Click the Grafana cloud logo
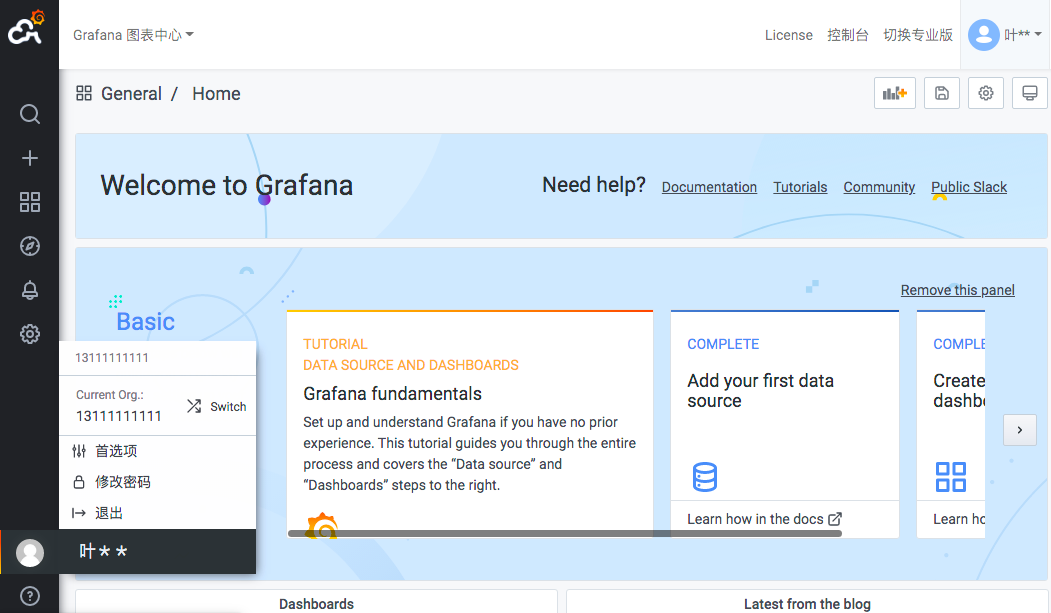 26,28
